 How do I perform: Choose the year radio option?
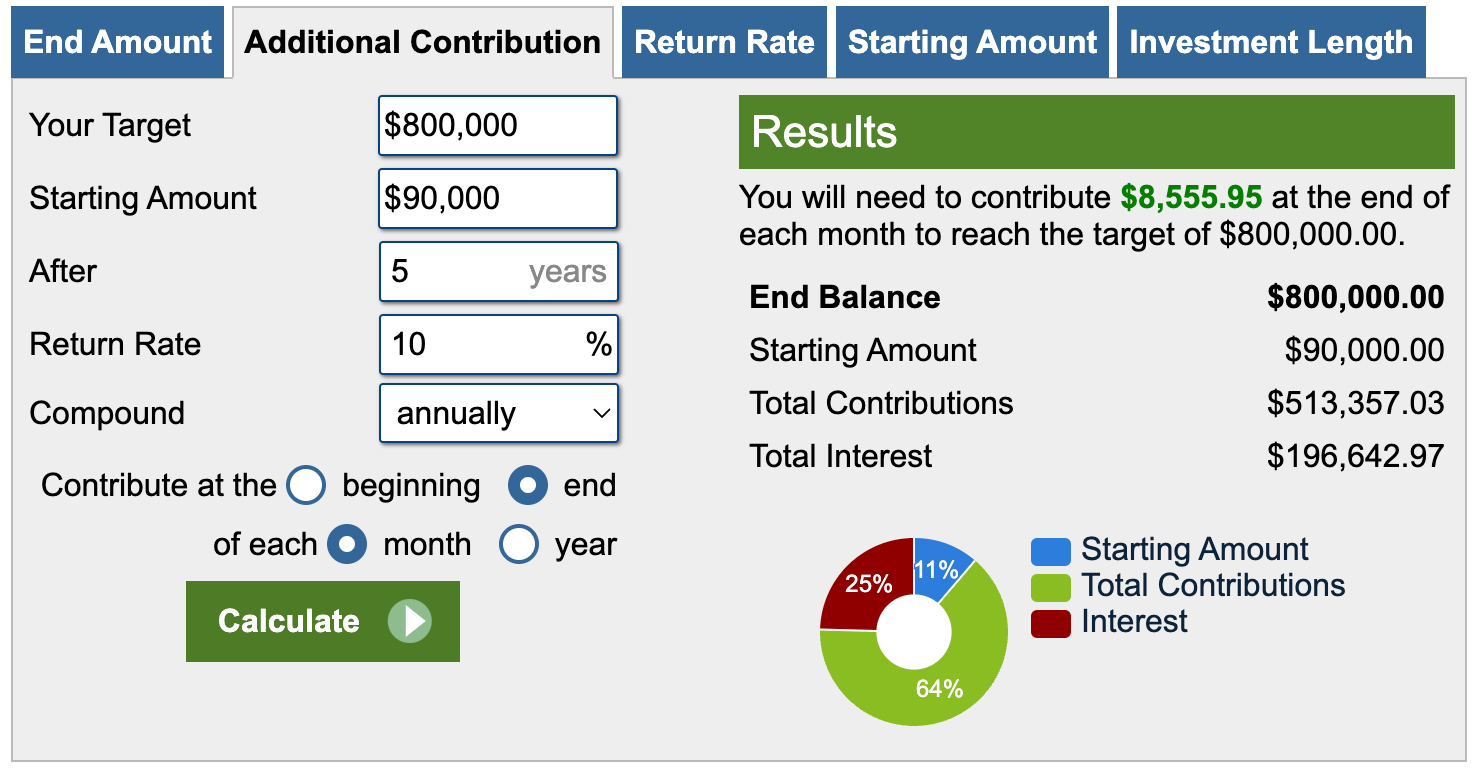click(x=519, y=545)
